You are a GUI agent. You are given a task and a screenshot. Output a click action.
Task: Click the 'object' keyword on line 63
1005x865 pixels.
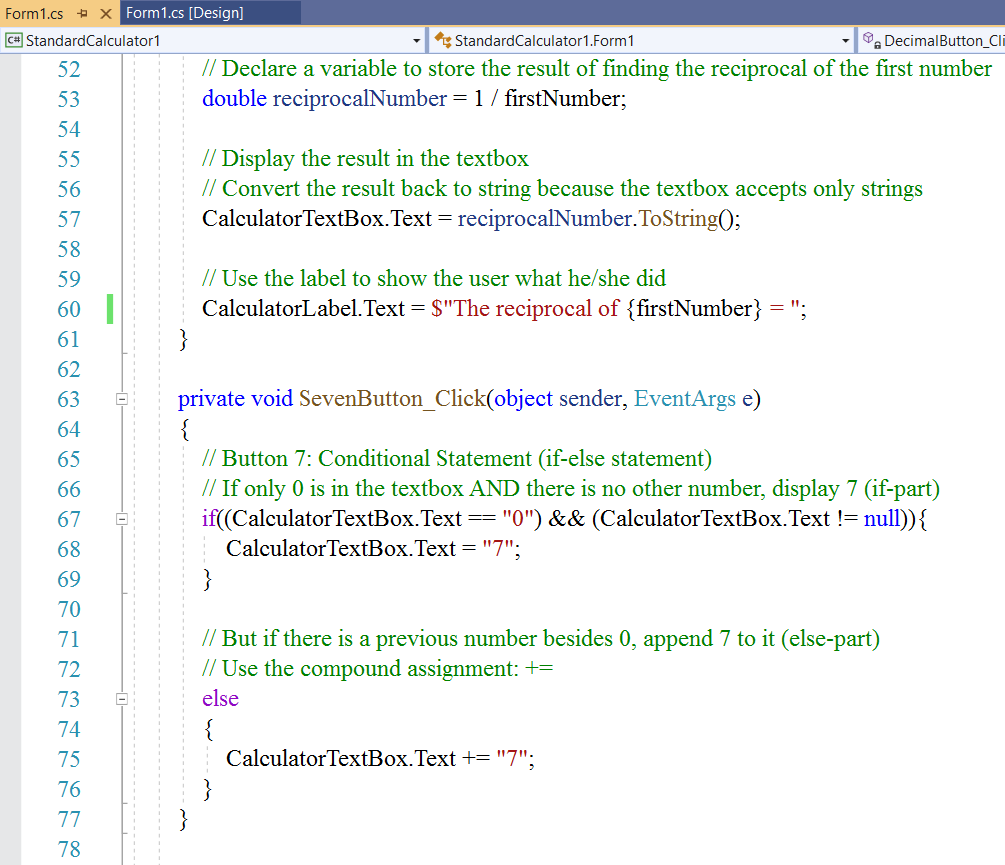(x=523, y=399)
